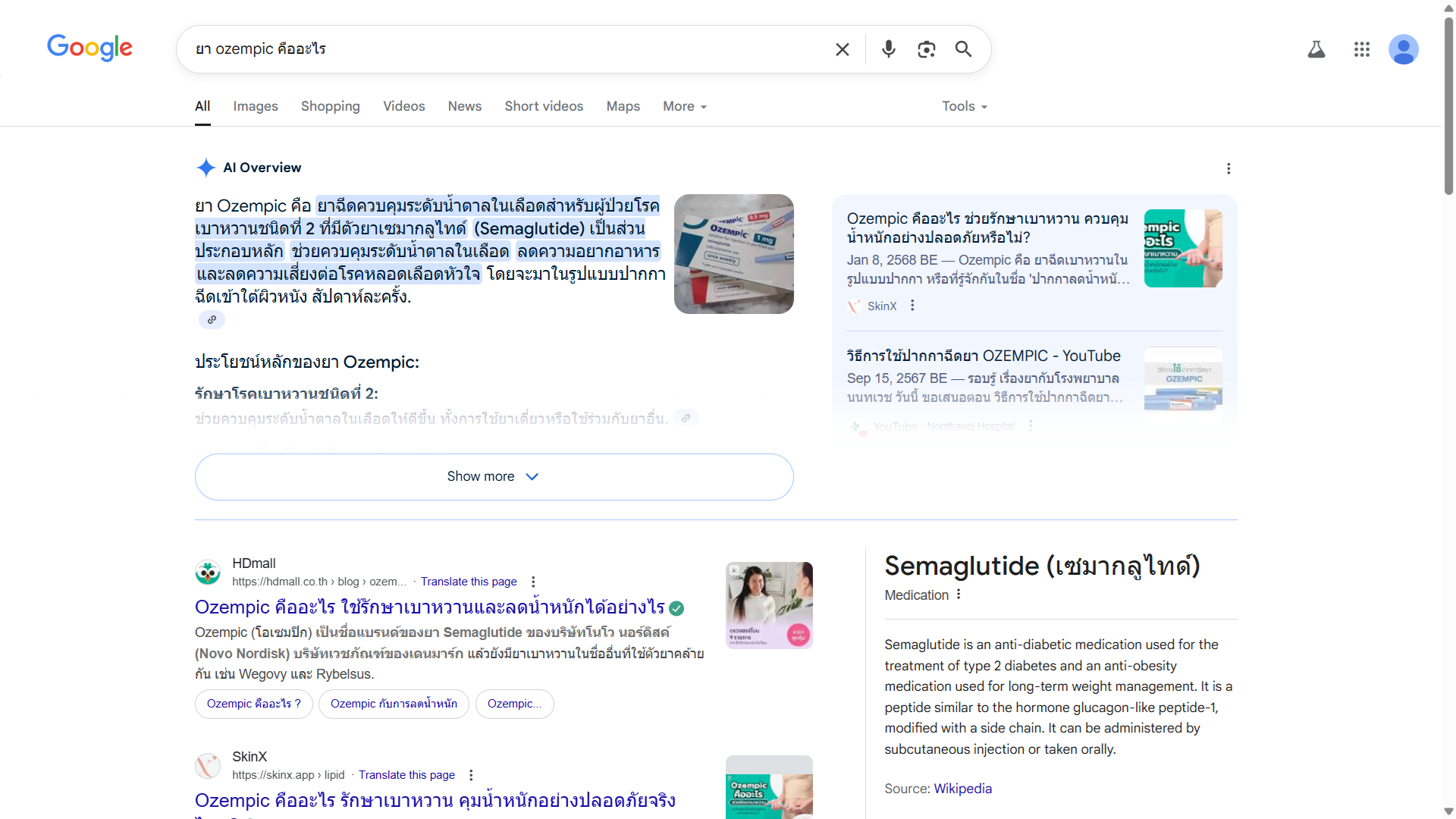Click 'ประโยชน์หลักของยา Ozempic:' heading
This screenshot has width=1456, height=819.
click(307, 362)
